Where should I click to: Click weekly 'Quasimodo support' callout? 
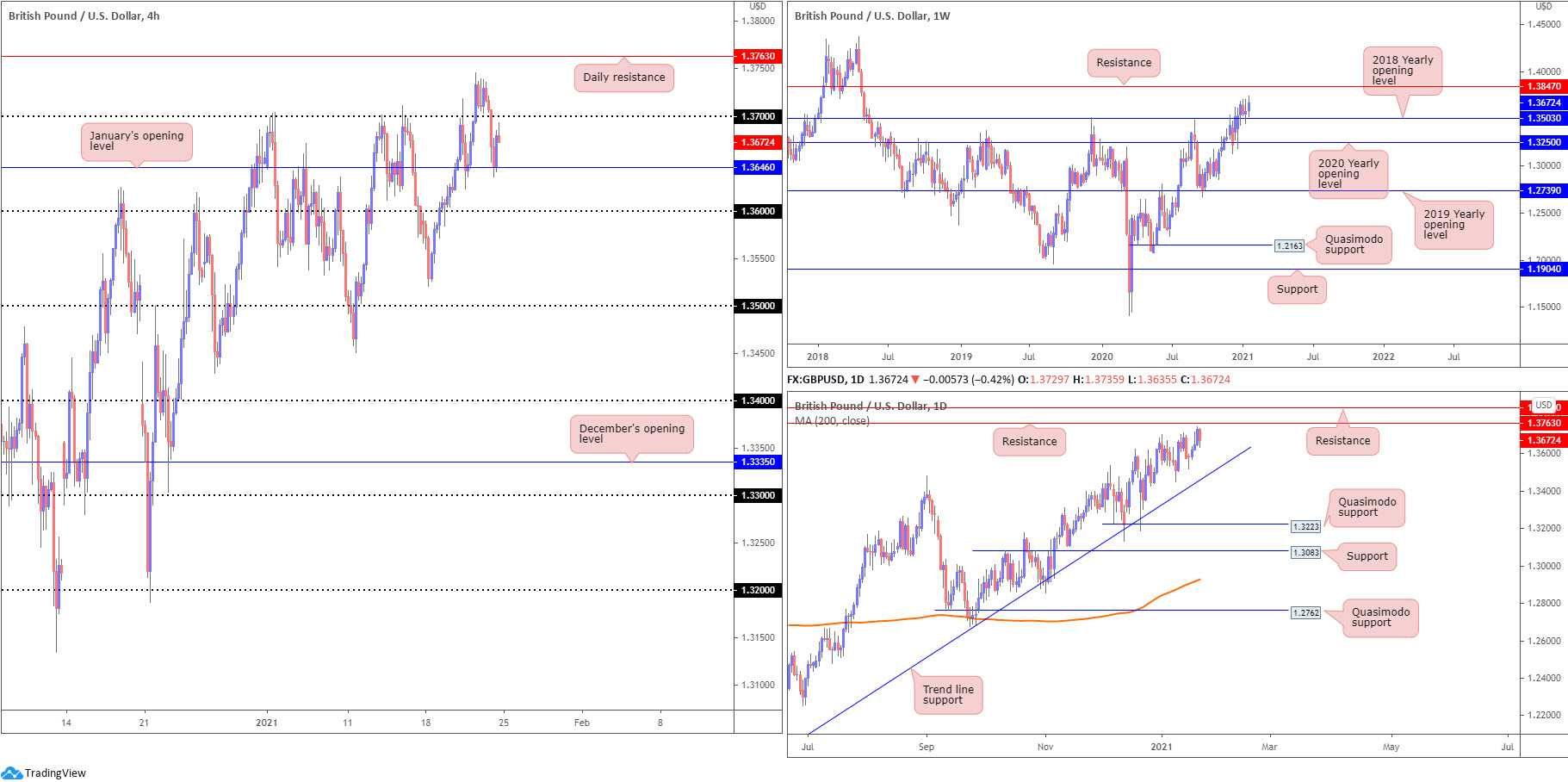[1354, 245]
